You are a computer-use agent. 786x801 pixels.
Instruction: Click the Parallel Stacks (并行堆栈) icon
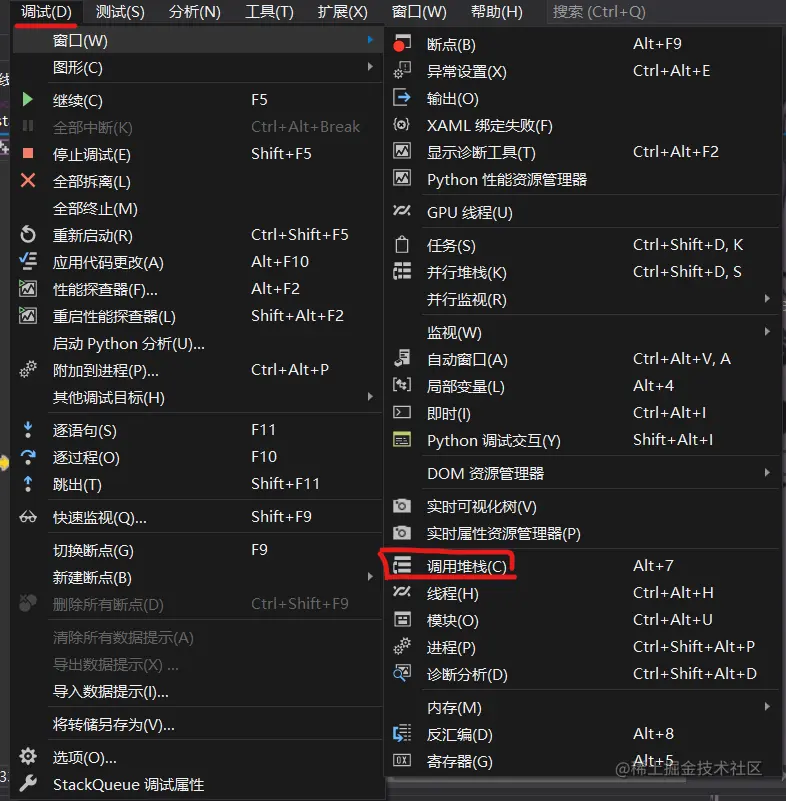click(402, 271)
